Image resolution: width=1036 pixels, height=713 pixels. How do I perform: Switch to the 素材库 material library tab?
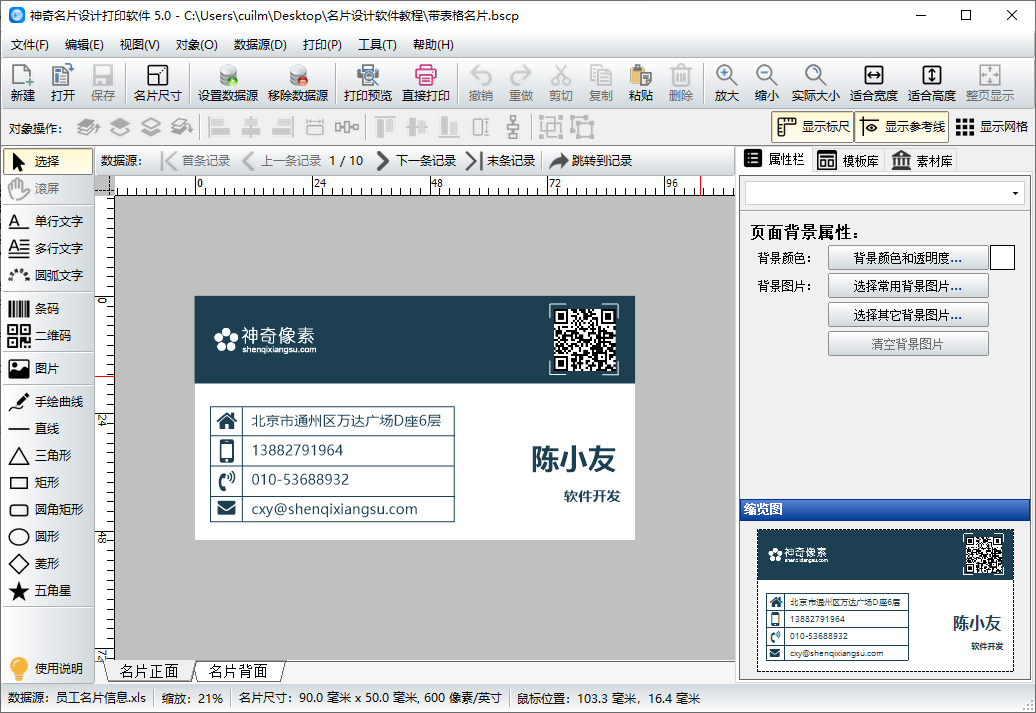(921, 161)
